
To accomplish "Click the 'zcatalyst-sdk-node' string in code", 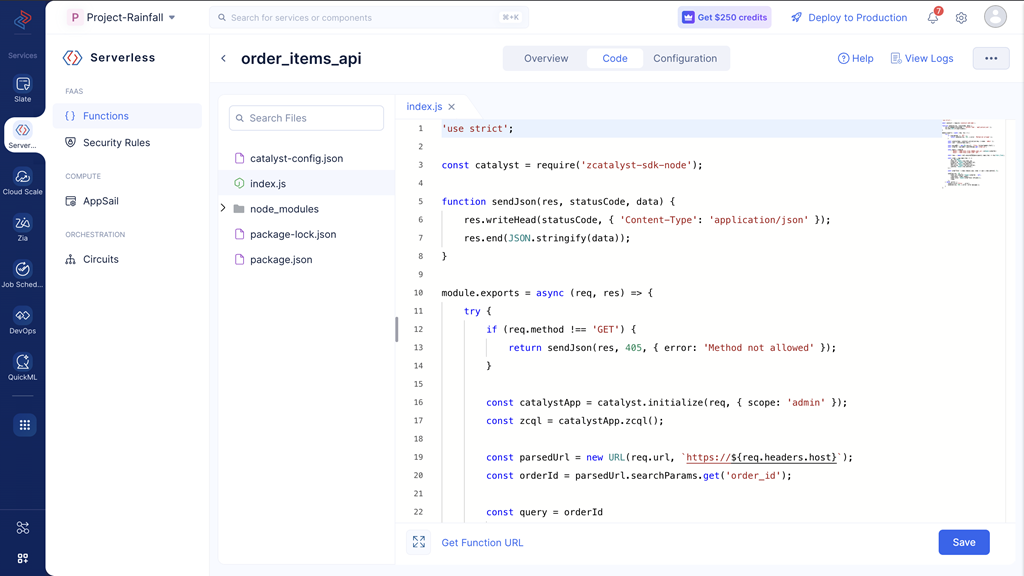I will coord(637,165).
